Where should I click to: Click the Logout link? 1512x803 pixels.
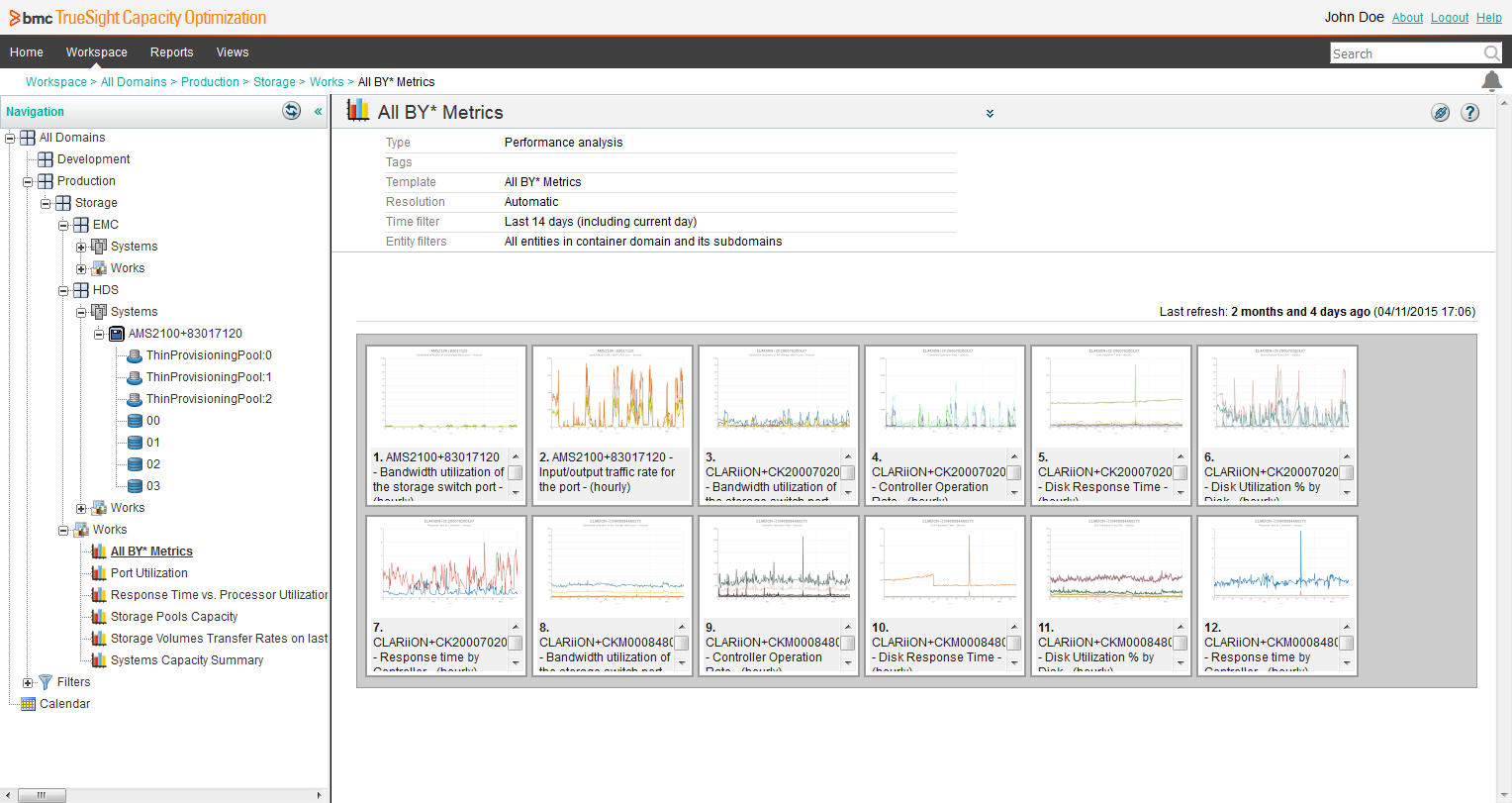1450,18
